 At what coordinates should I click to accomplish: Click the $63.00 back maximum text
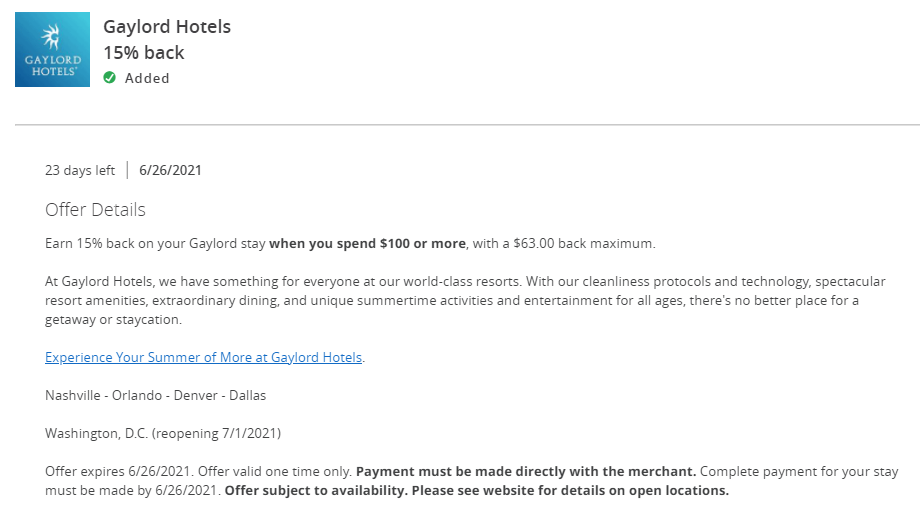584,243
